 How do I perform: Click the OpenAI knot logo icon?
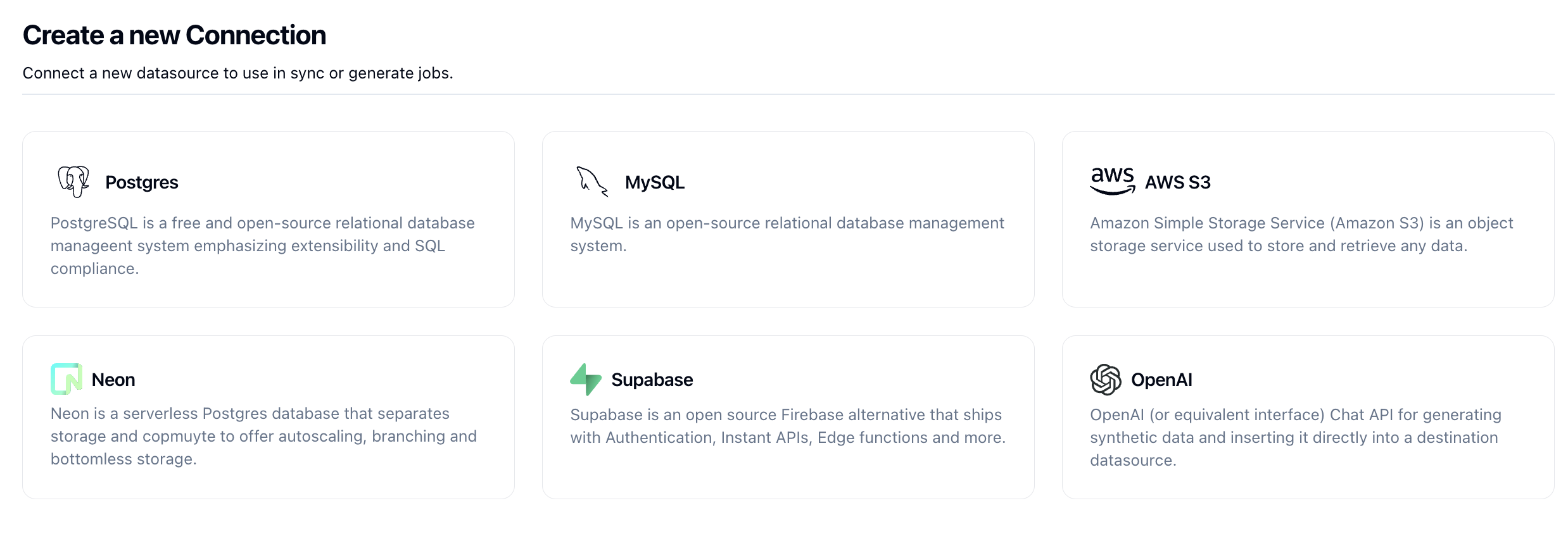(x=1106, y=380)
